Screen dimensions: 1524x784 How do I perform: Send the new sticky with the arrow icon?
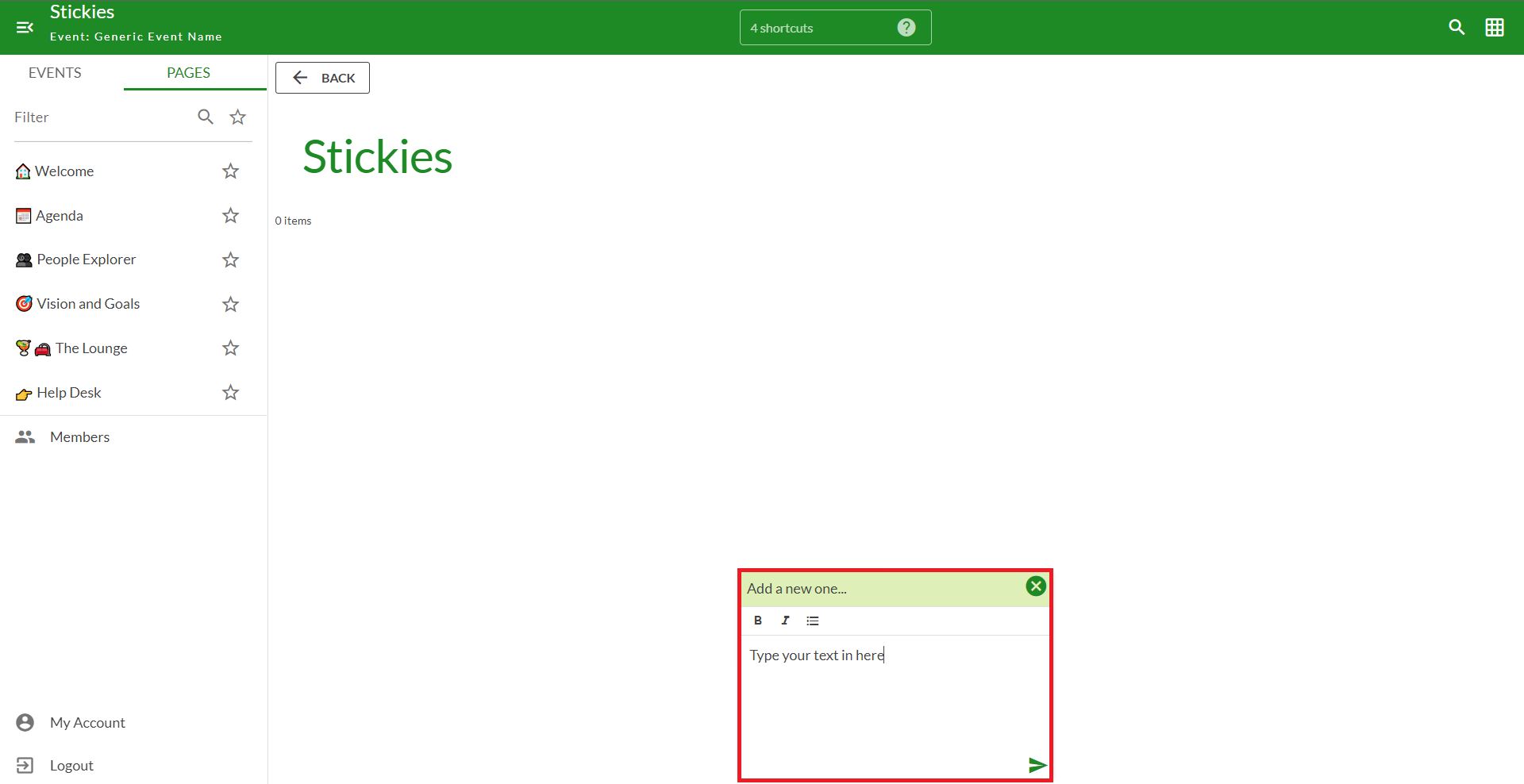click(x=1037, y=765)
